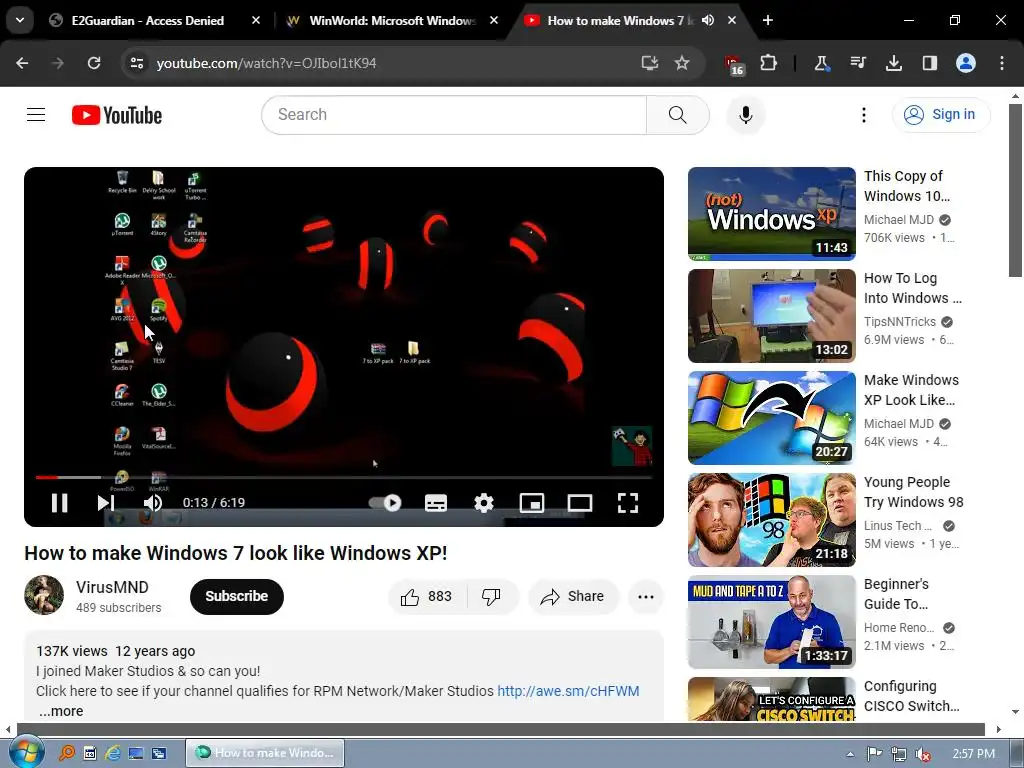Reload the current page
Viewport: 1024px width, 768px height.
94,63
